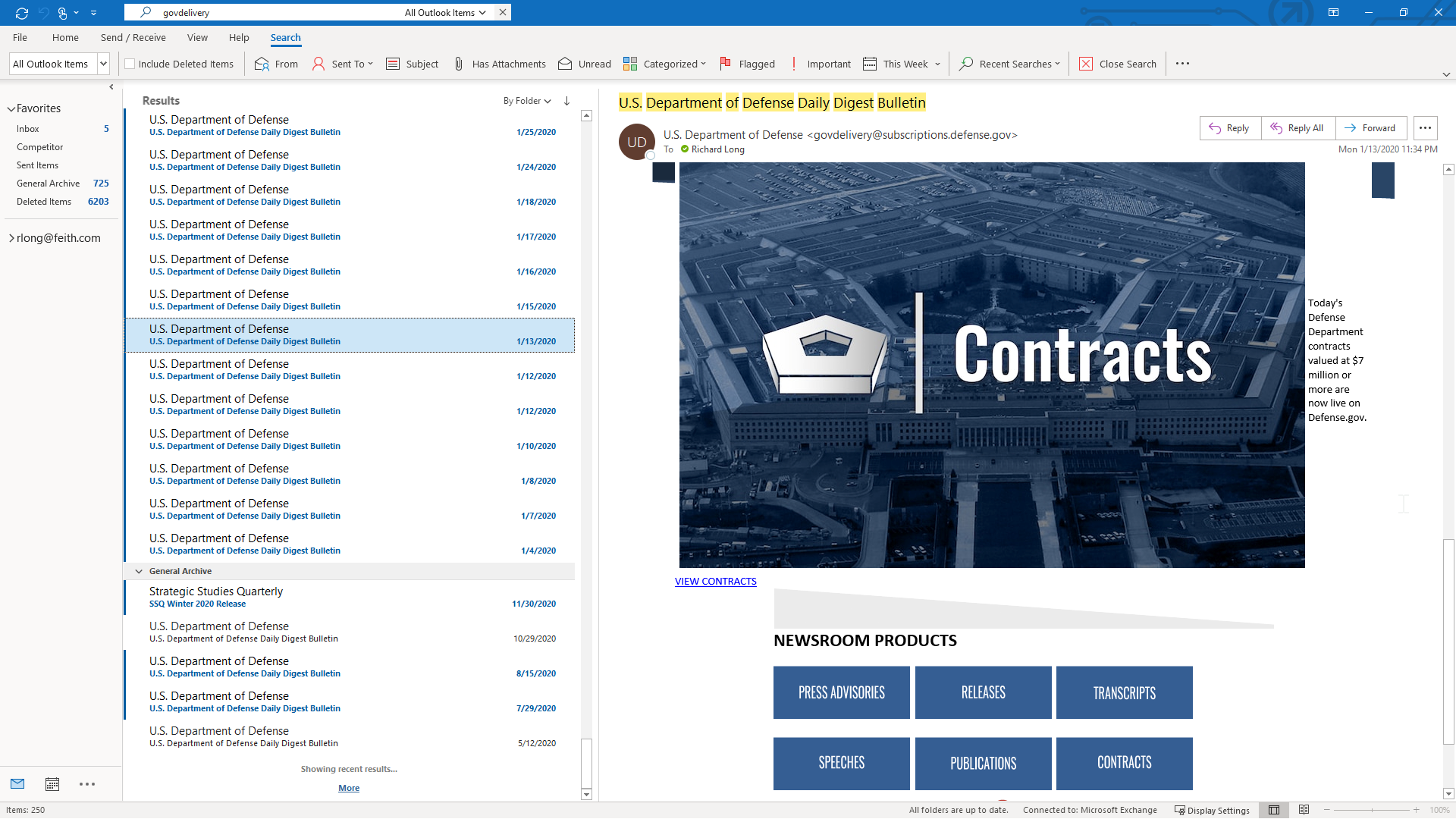Open the All Outlook Items scope dropdown in search box

445,12
